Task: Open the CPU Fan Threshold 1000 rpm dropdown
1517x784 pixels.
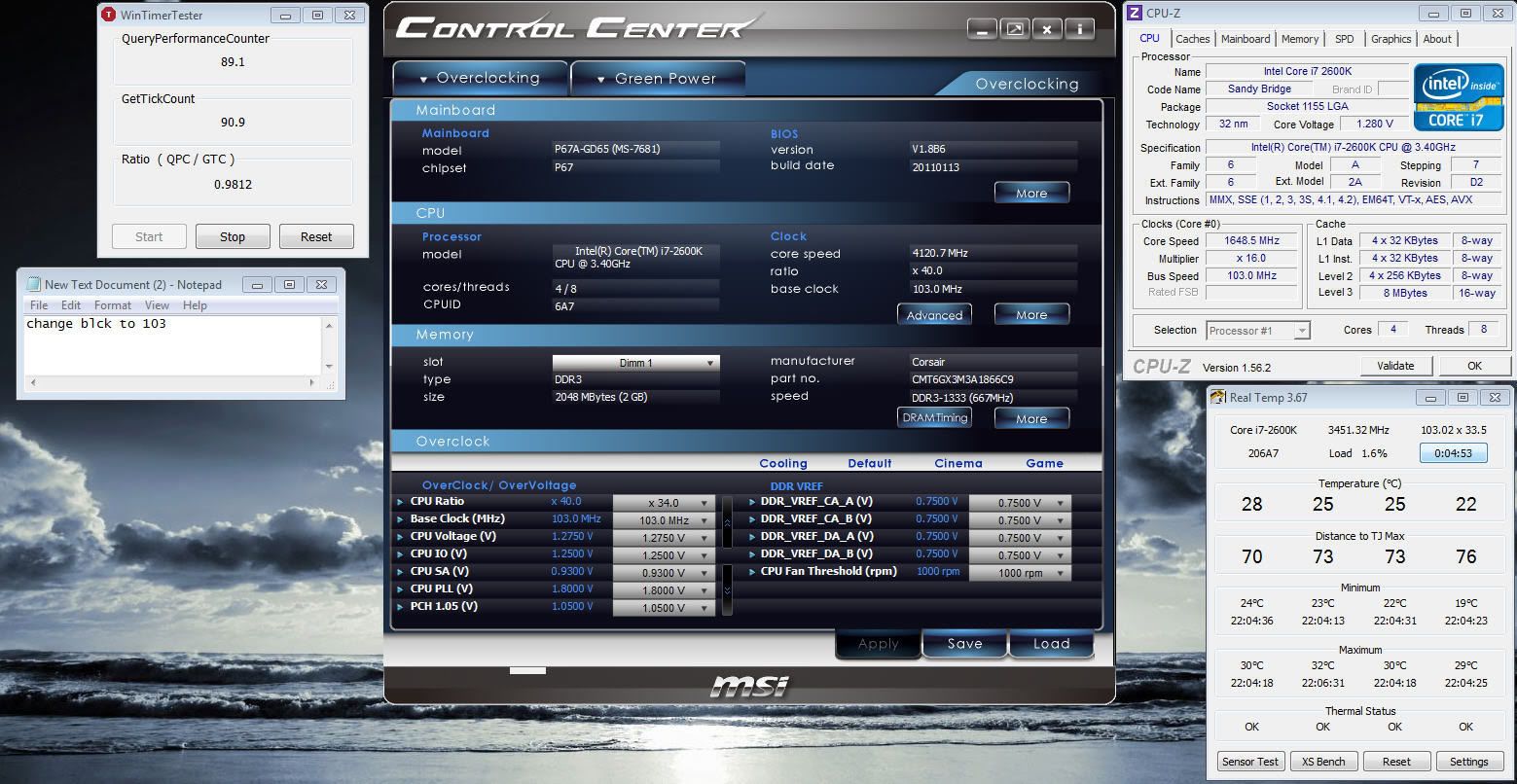Action: pyautogui.click(x=1020, y=573)
